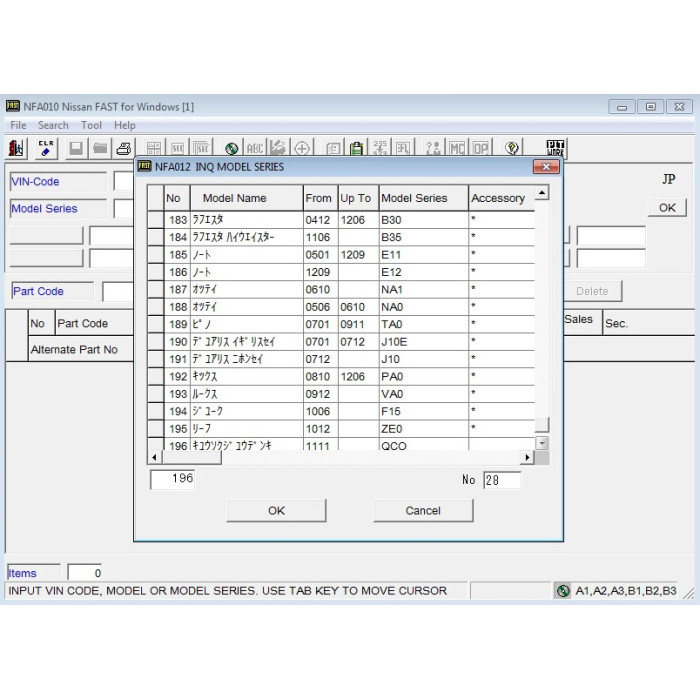Viewport: 700px width, 700px height.
Task: Click model series cell J10E
Action: click(x=424, y=342)
